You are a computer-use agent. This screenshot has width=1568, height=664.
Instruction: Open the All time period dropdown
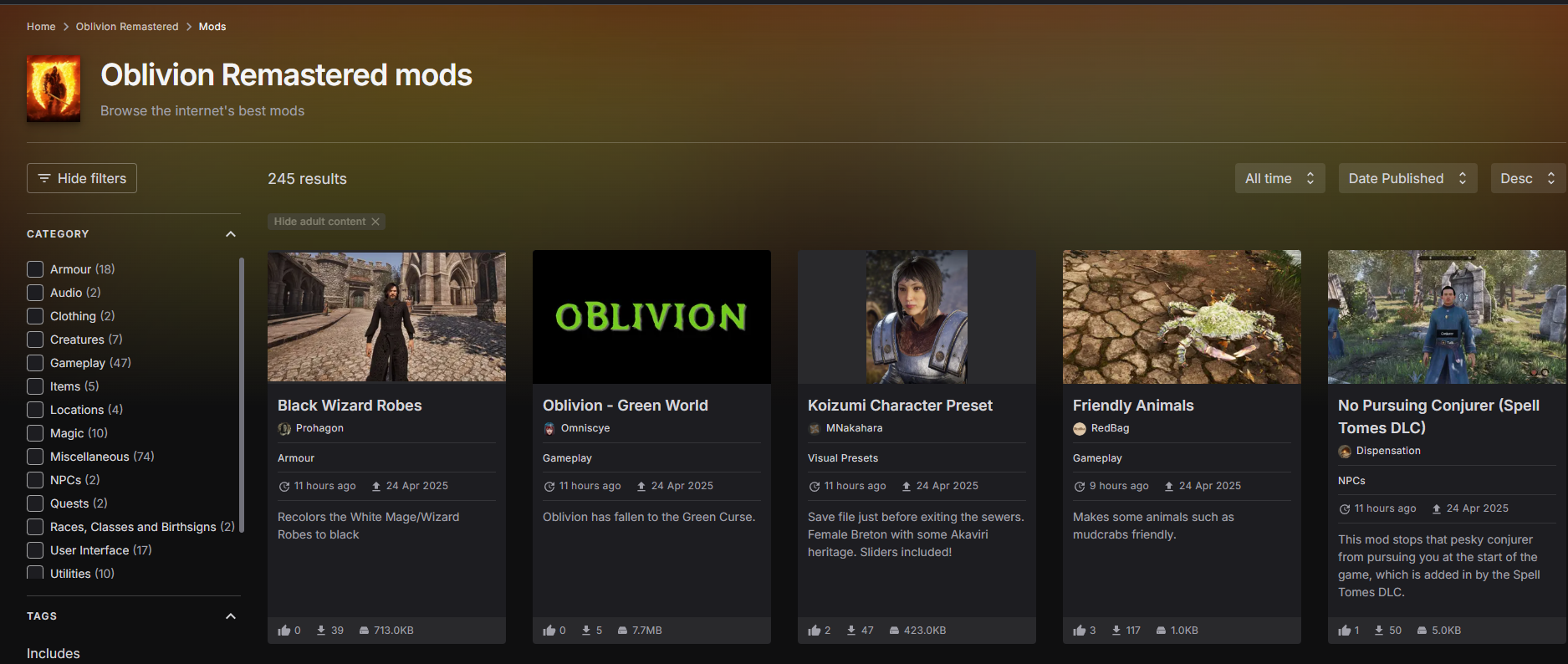1279,178
